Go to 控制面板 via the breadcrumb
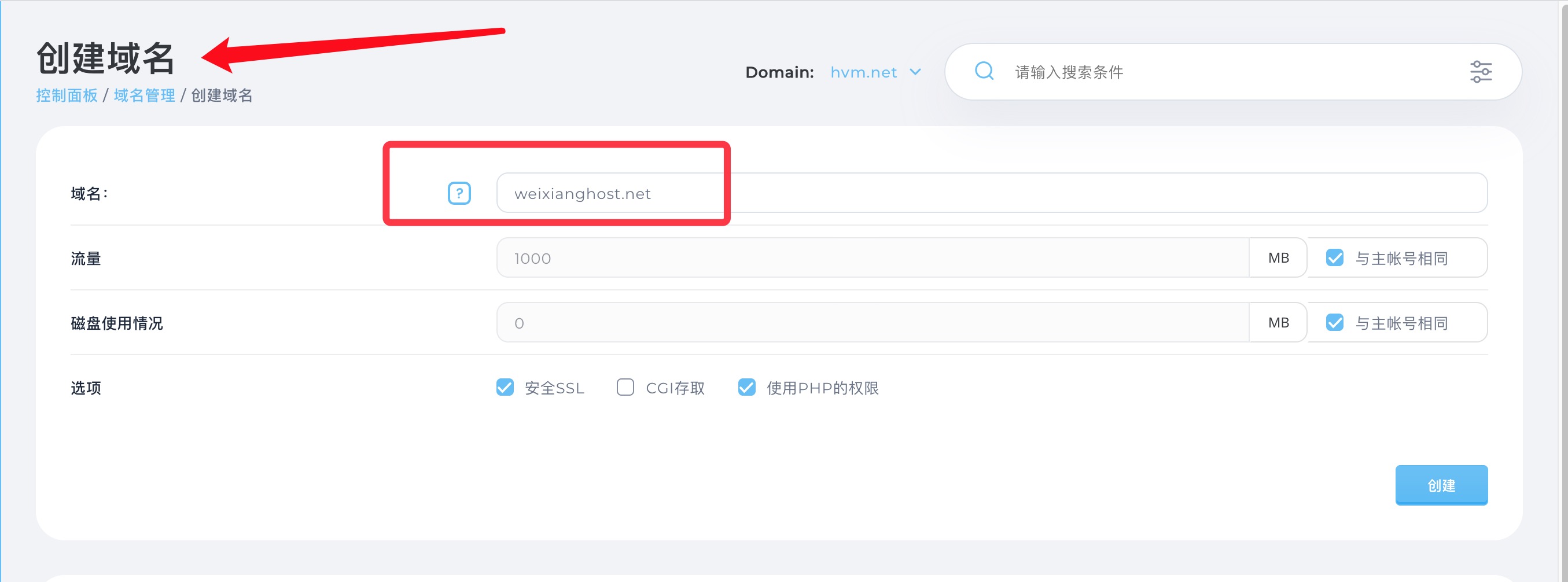 [67, 95]
